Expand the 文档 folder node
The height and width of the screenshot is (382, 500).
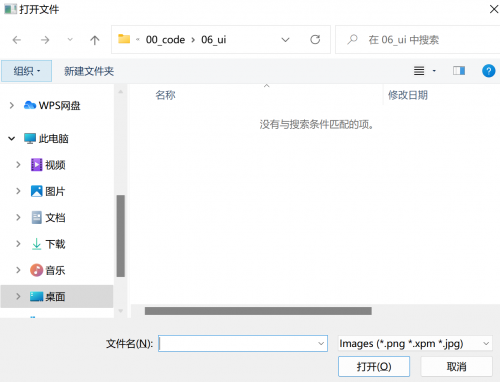(x=18, y=217)
